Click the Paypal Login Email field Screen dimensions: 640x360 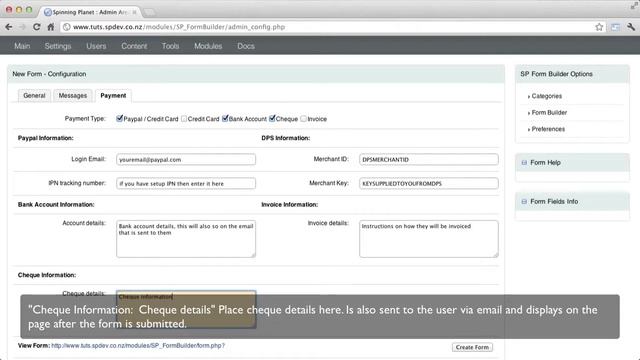(x=186, y=160)
